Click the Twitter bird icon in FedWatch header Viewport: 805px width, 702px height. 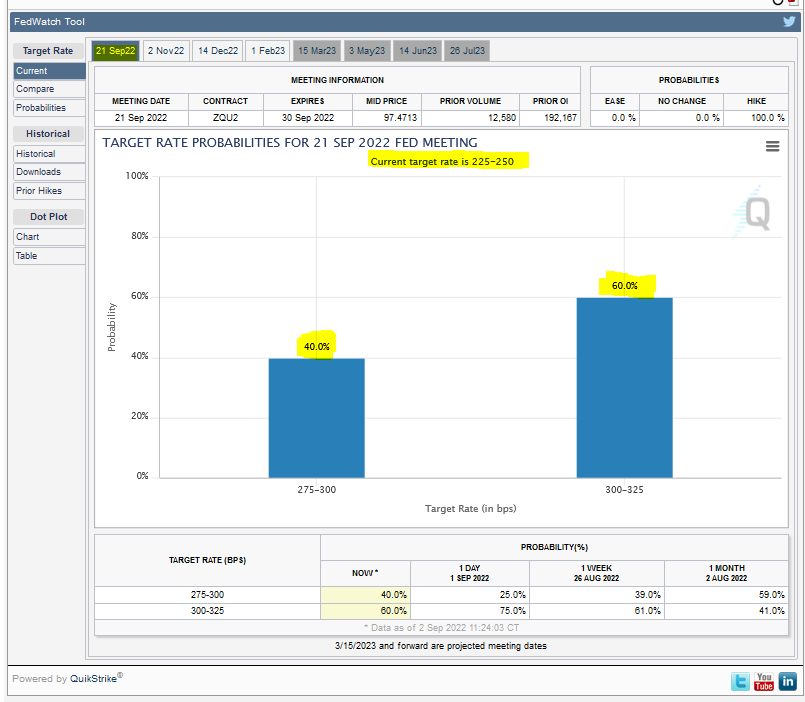pyautogui.click(x=789, y=22)
